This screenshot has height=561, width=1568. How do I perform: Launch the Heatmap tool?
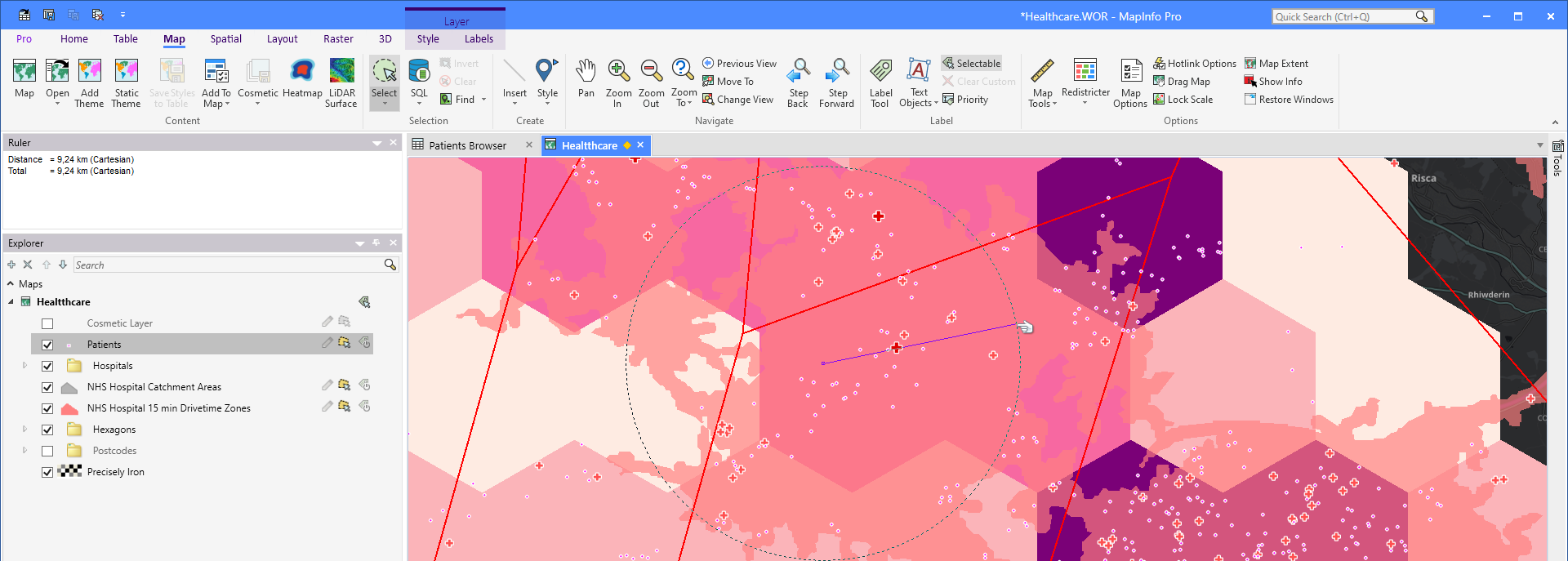[302, 79]
